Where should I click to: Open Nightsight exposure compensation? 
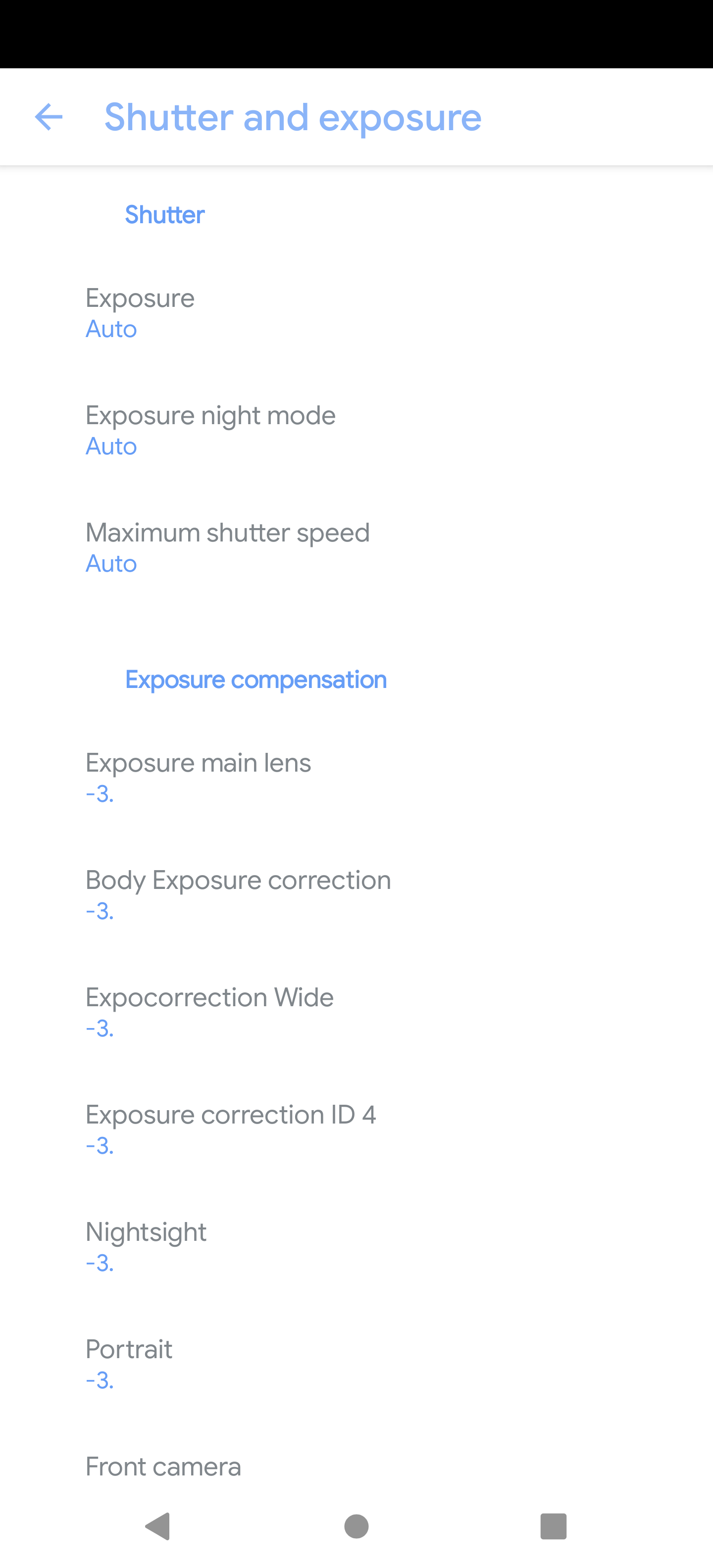pyautogui.click(x=356, y=1247)
